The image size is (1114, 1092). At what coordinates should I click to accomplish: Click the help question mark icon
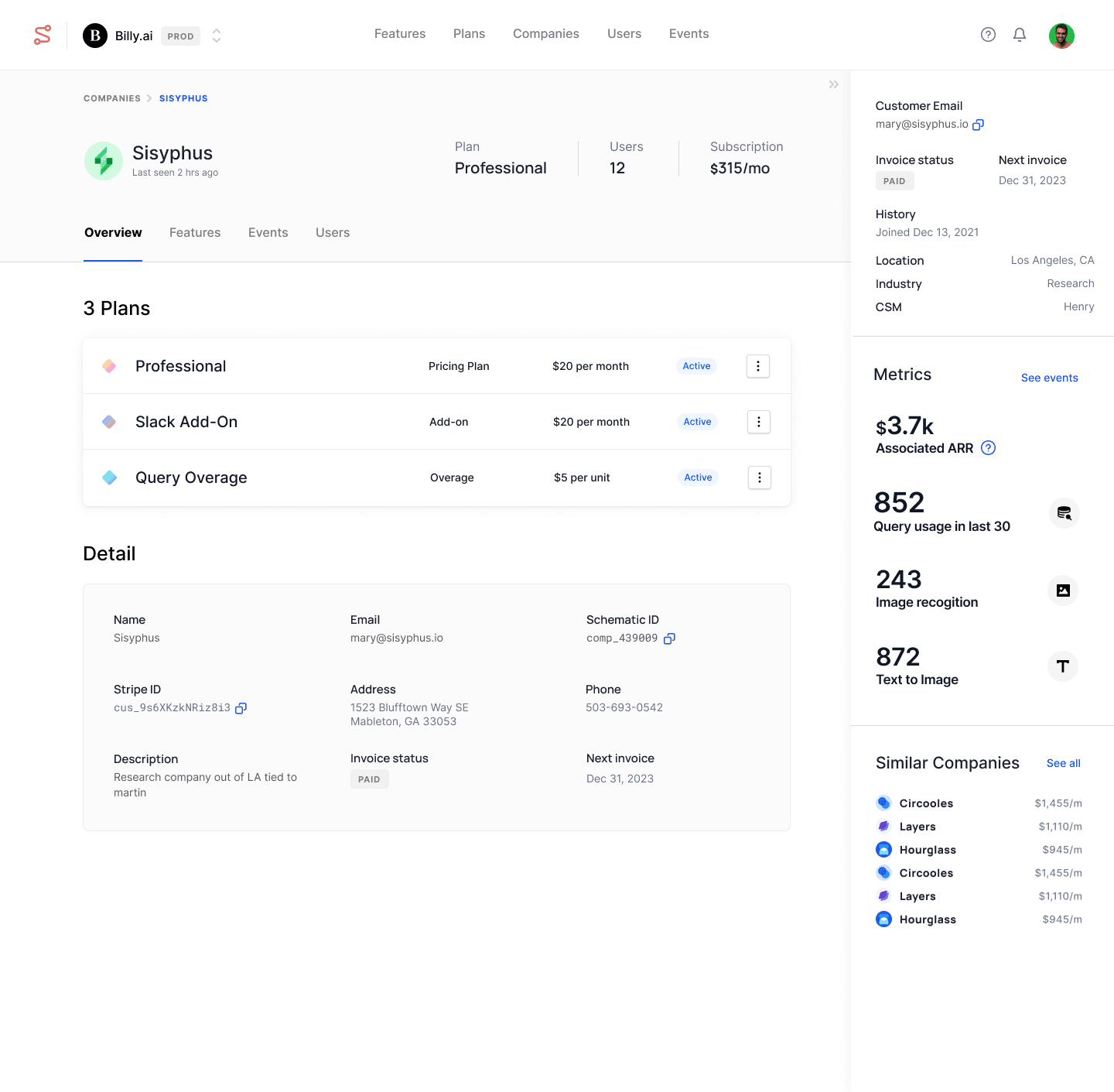988,35
